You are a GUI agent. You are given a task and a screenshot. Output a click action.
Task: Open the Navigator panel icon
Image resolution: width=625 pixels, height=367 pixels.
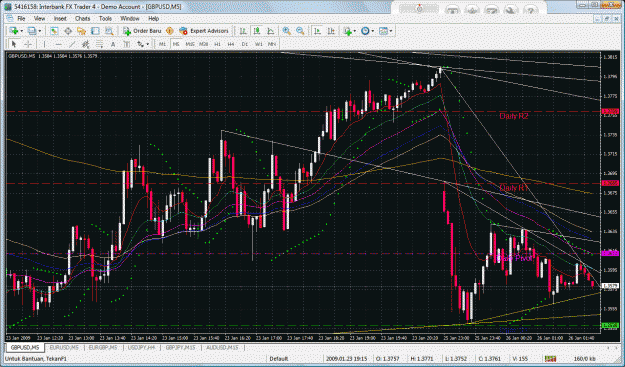point(81,31)
